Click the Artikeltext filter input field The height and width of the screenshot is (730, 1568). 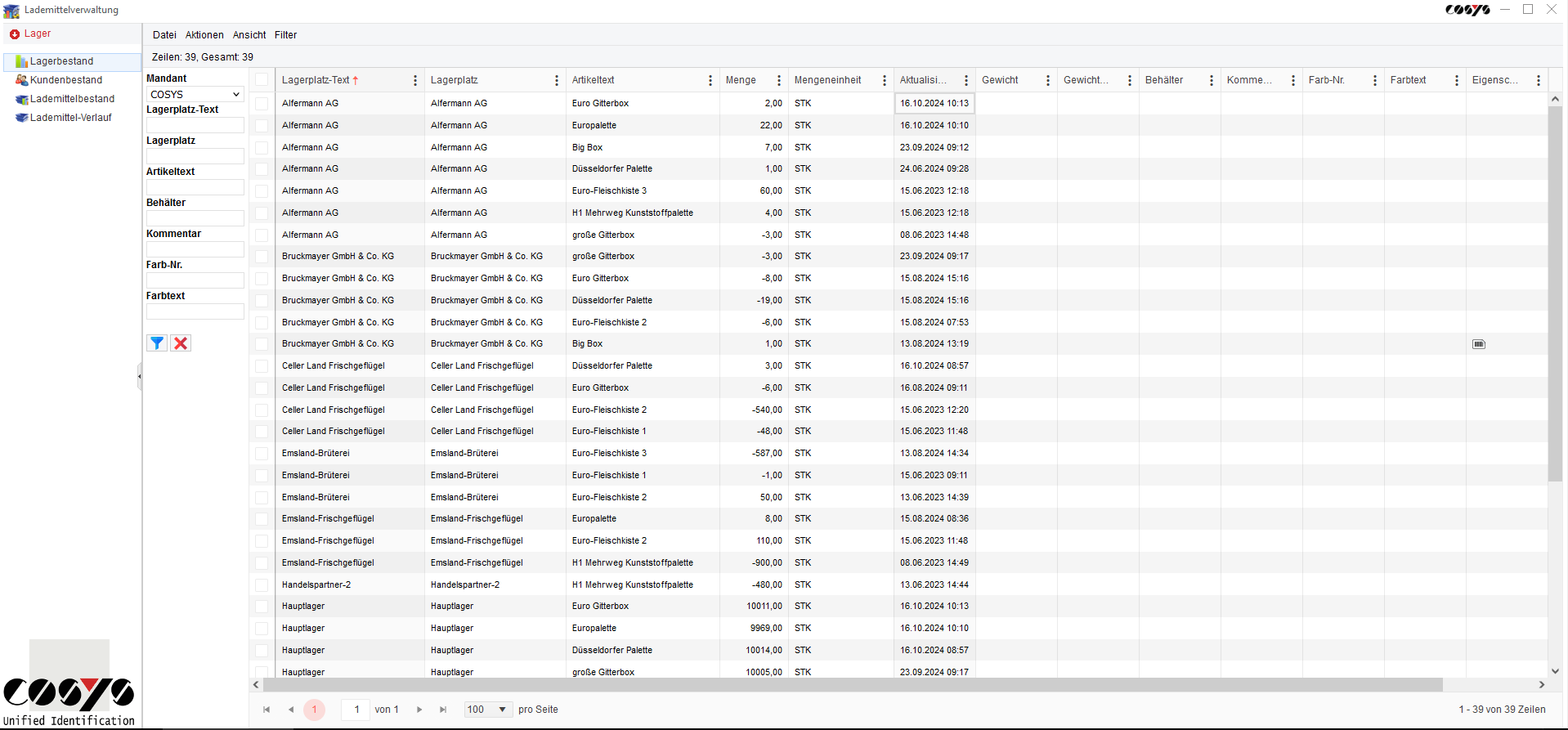tap(195, 187)
